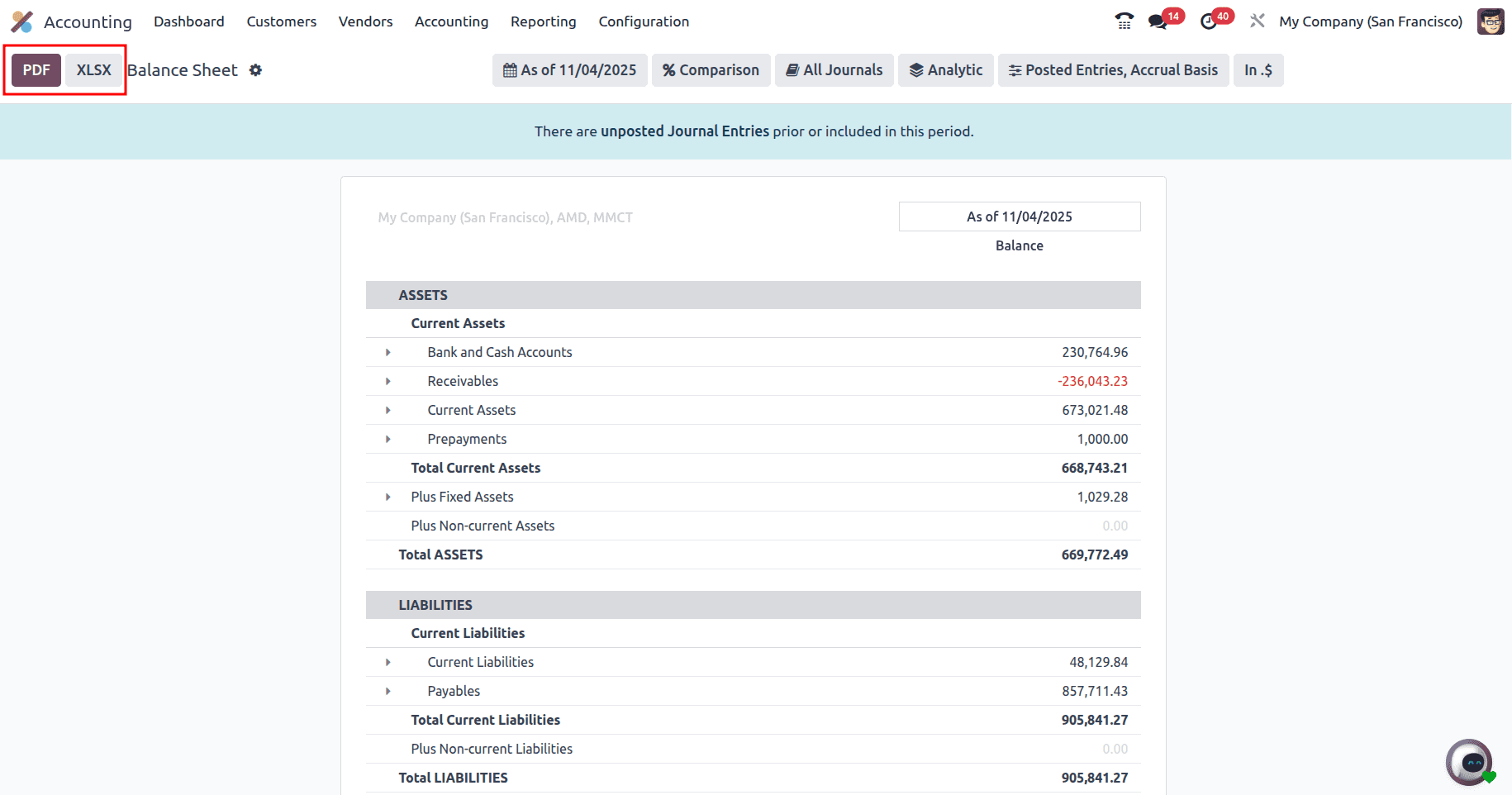
Task: Open the Balance Sheet settings gear icon
Action: coord(256,70)
